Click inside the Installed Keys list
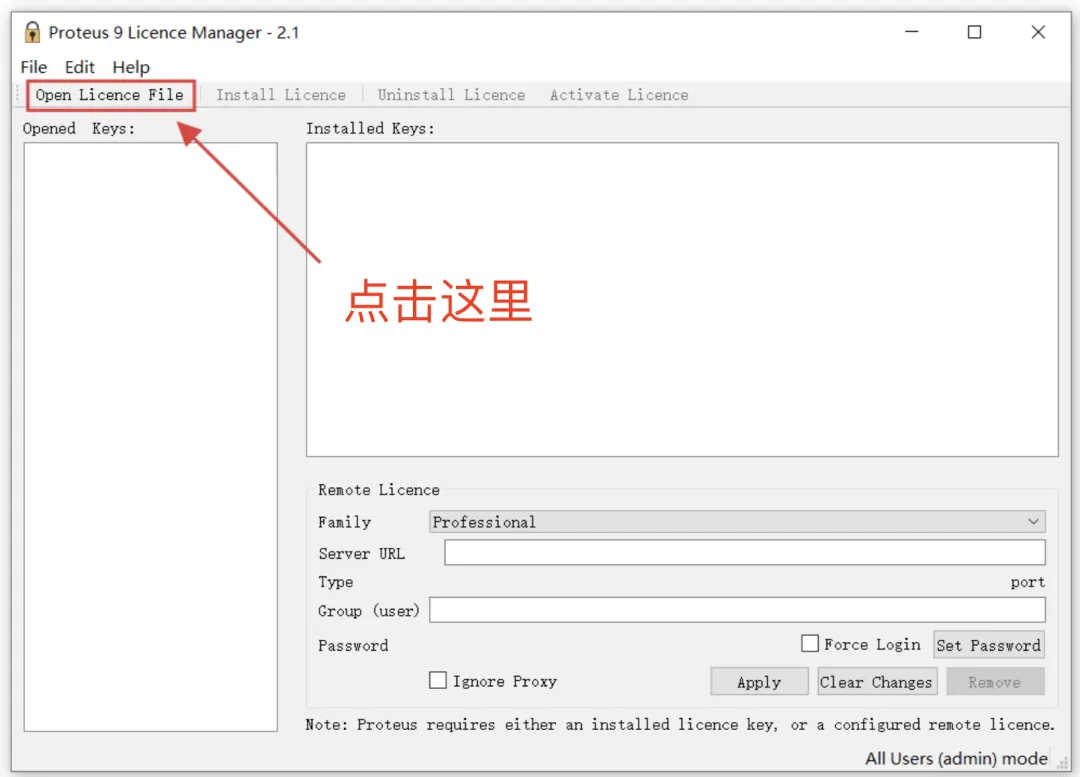This screenshot has height=777, width=1080. pyautogui.click(x=682, y=299)
